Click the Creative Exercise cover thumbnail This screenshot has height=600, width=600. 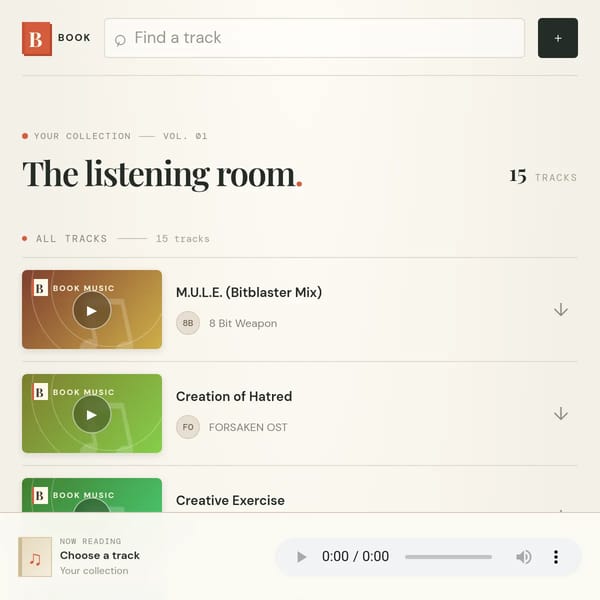point(92,495)
